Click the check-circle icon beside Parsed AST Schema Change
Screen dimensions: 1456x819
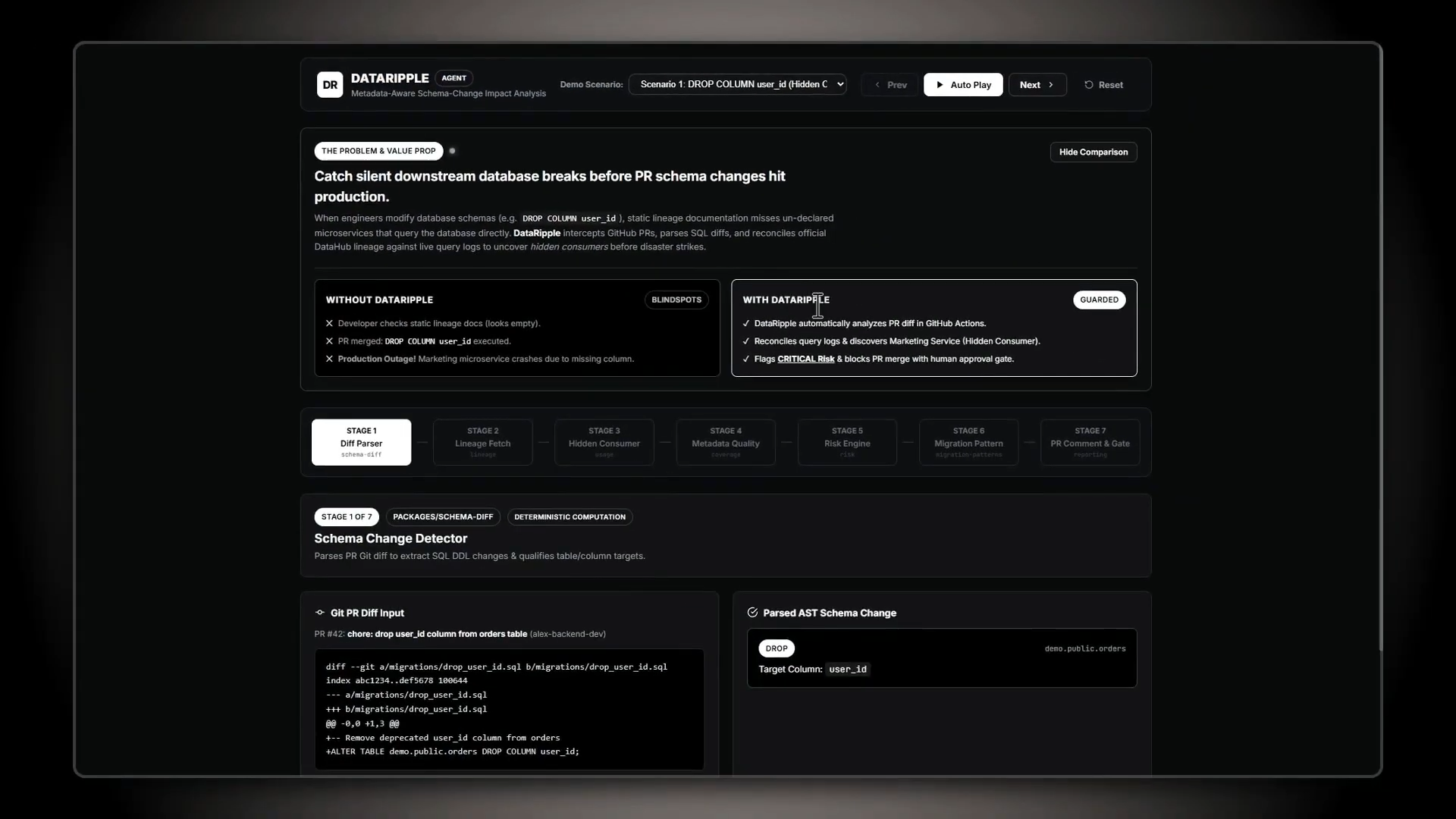(752, 613)
